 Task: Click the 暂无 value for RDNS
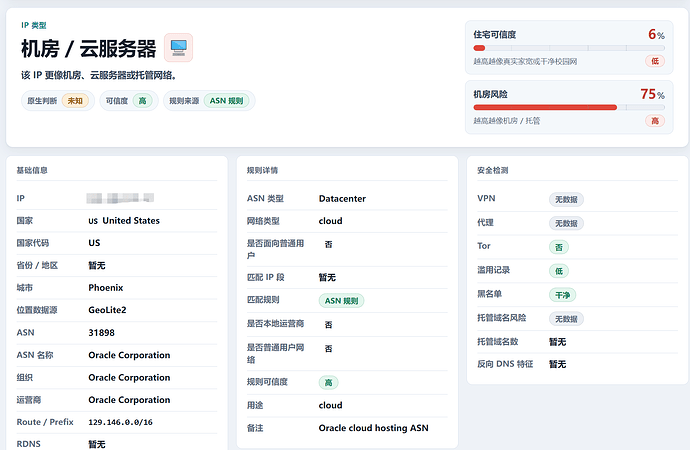coord(97,444)
